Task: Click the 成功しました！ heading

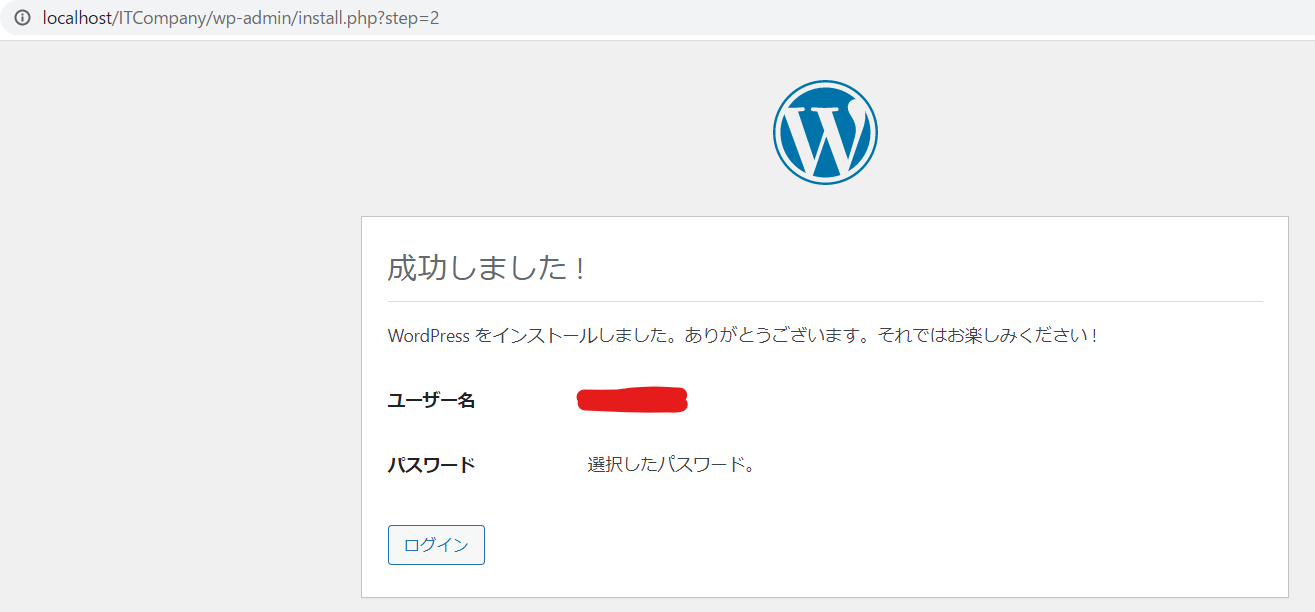Action: coord(487,269)
